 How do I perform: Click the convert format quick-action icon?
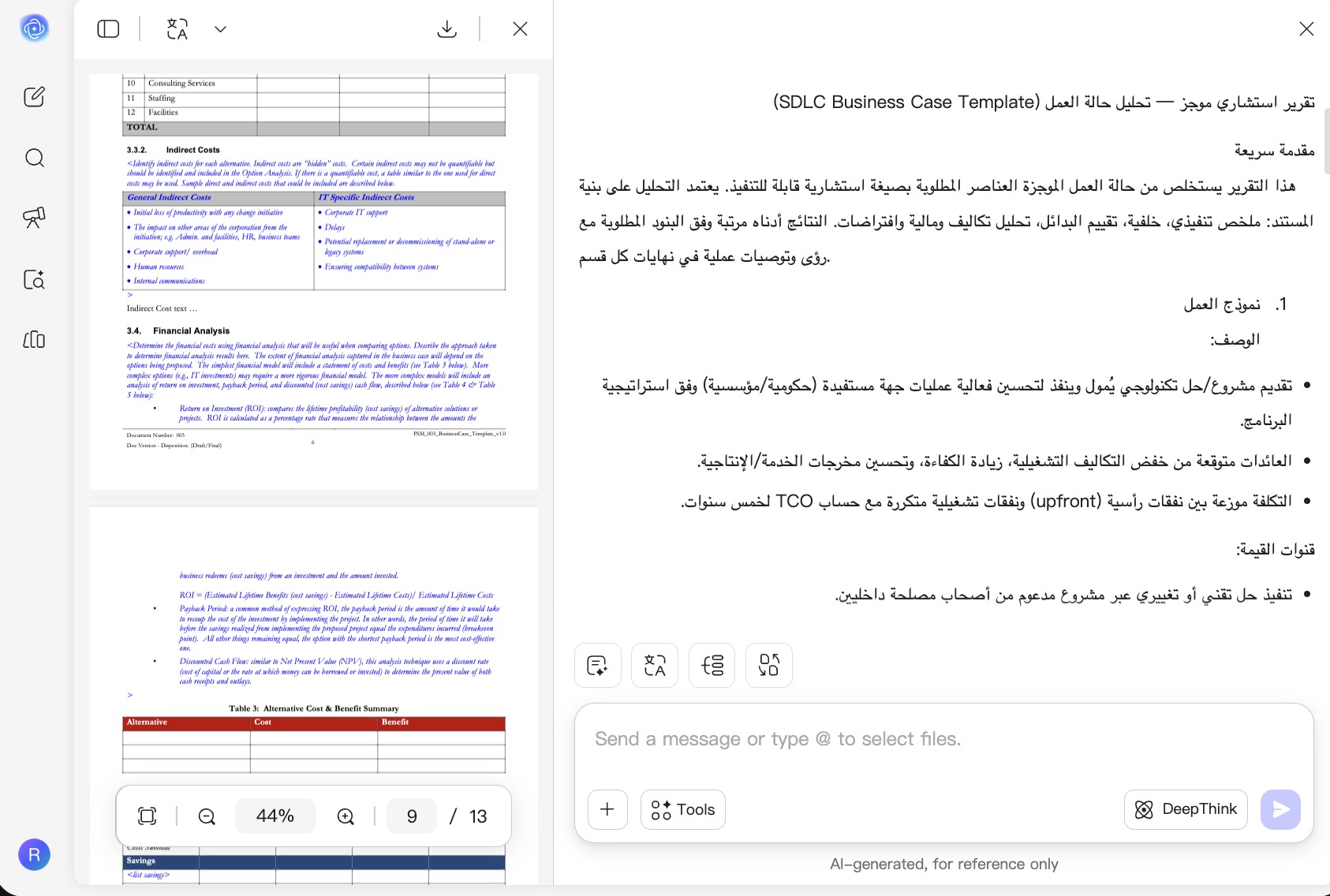768,665
